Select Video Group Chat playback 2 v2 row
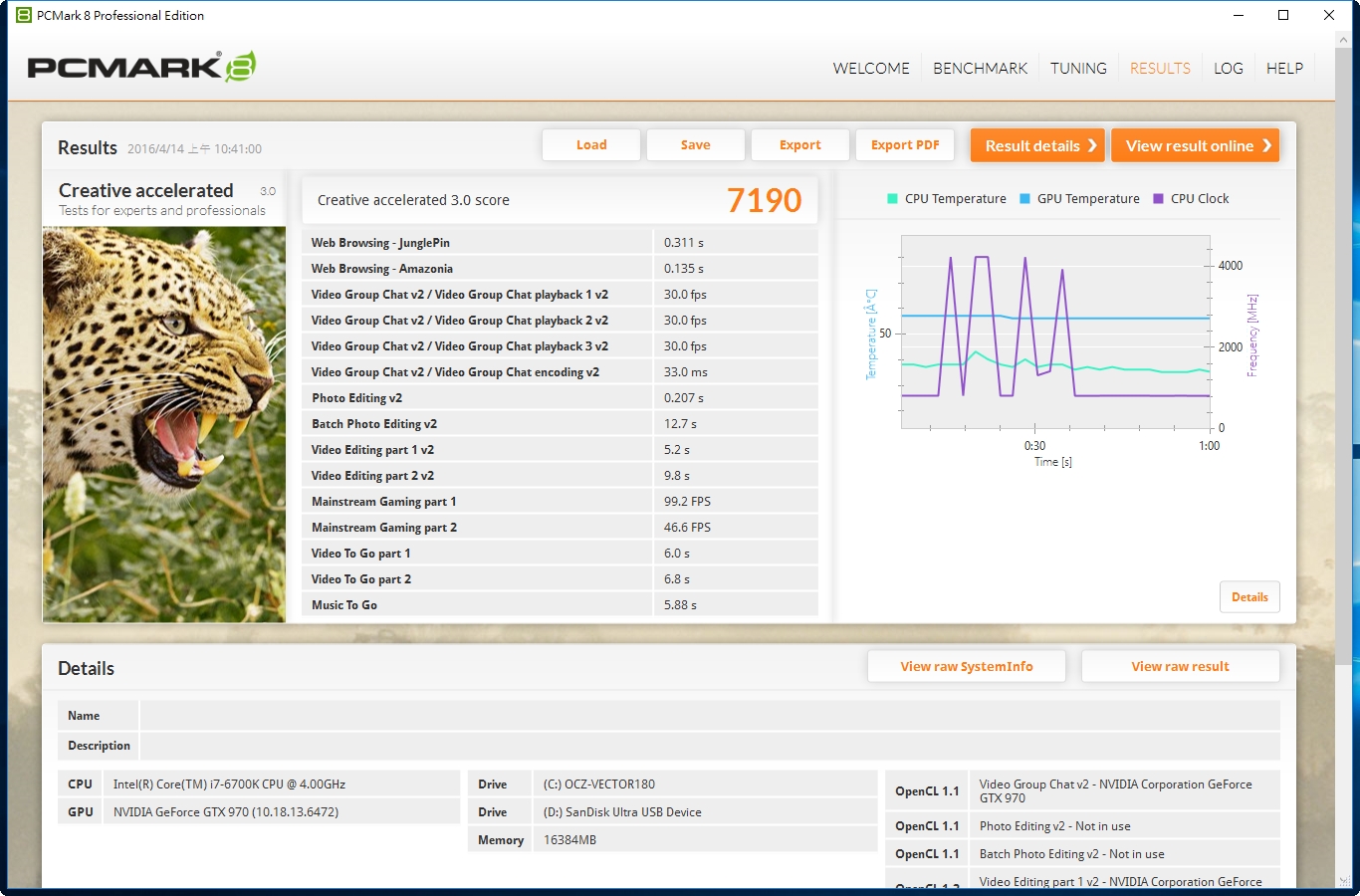Viewport: 1360px width, 896px height. [560, 321]
